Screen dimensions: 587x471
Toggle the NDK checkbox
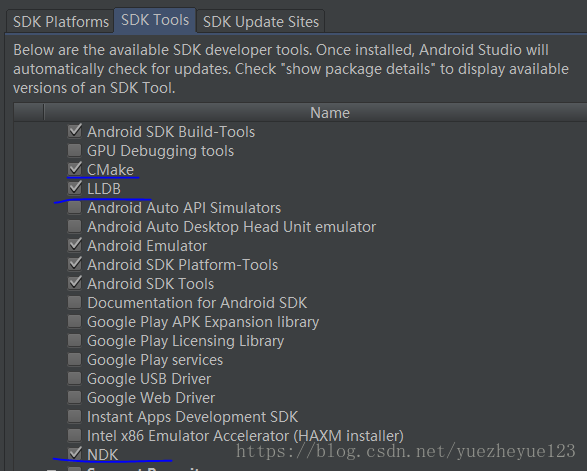point(75,454)
